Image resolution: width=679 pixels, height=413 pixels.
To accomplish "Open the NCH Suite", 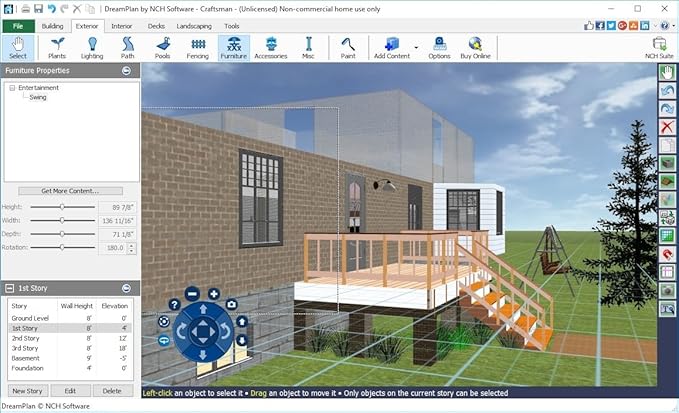I will click(659, 47).
